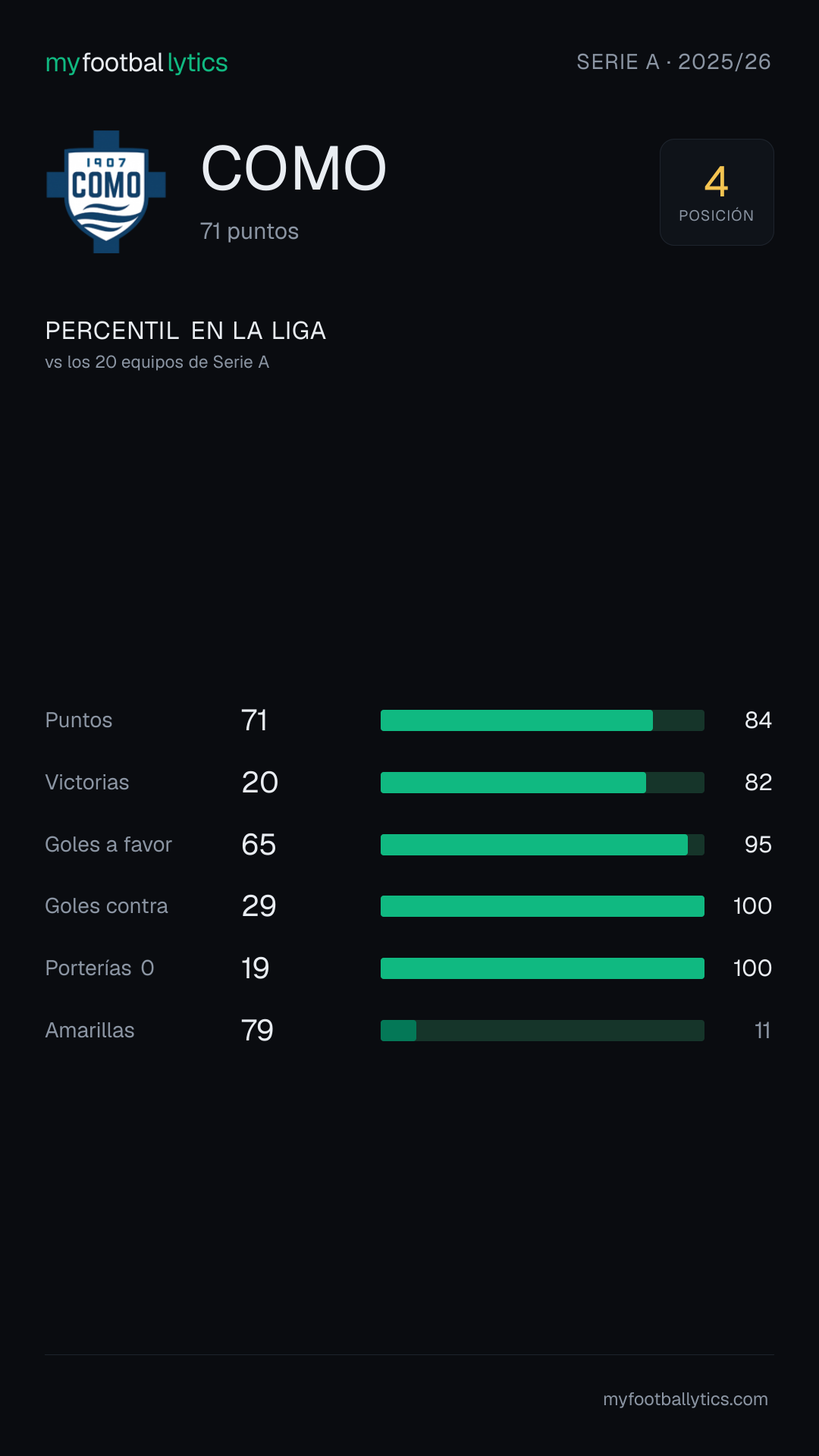Click the COMO team name heading
819x1456 pixels.
tap(293, 168)
